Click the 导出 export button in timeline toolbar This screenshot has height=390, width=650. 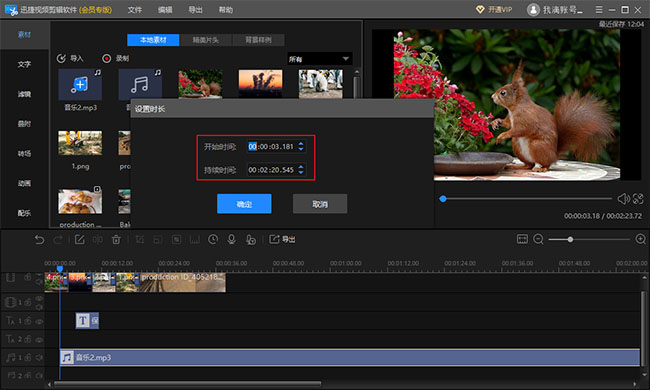tap(282, 240)
